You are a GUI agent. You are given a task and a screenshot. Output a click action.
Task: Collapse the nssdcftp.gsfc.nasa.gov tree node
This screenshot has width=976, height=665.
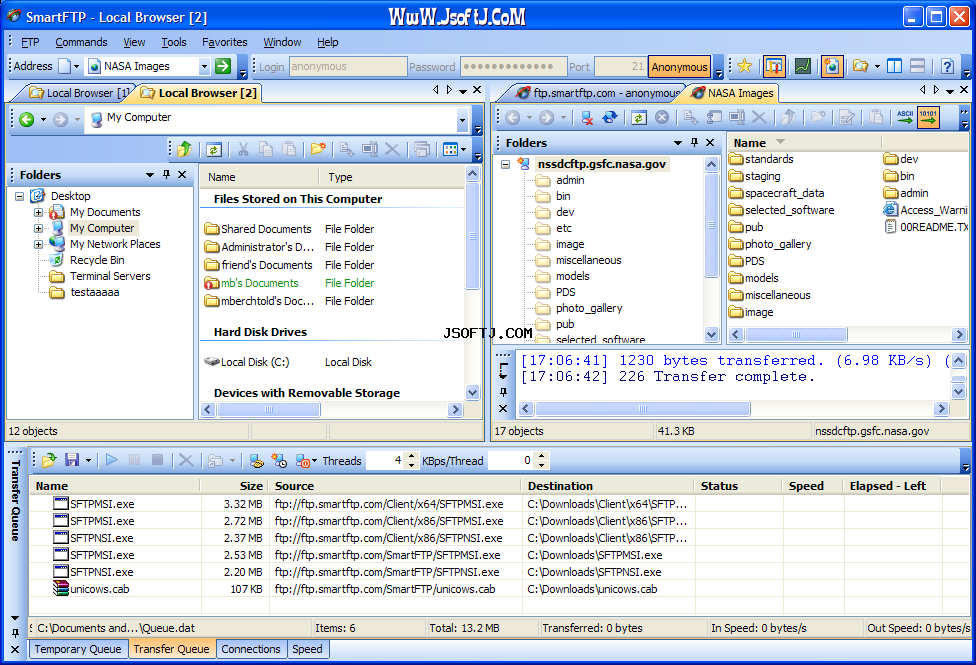[505, 164]
